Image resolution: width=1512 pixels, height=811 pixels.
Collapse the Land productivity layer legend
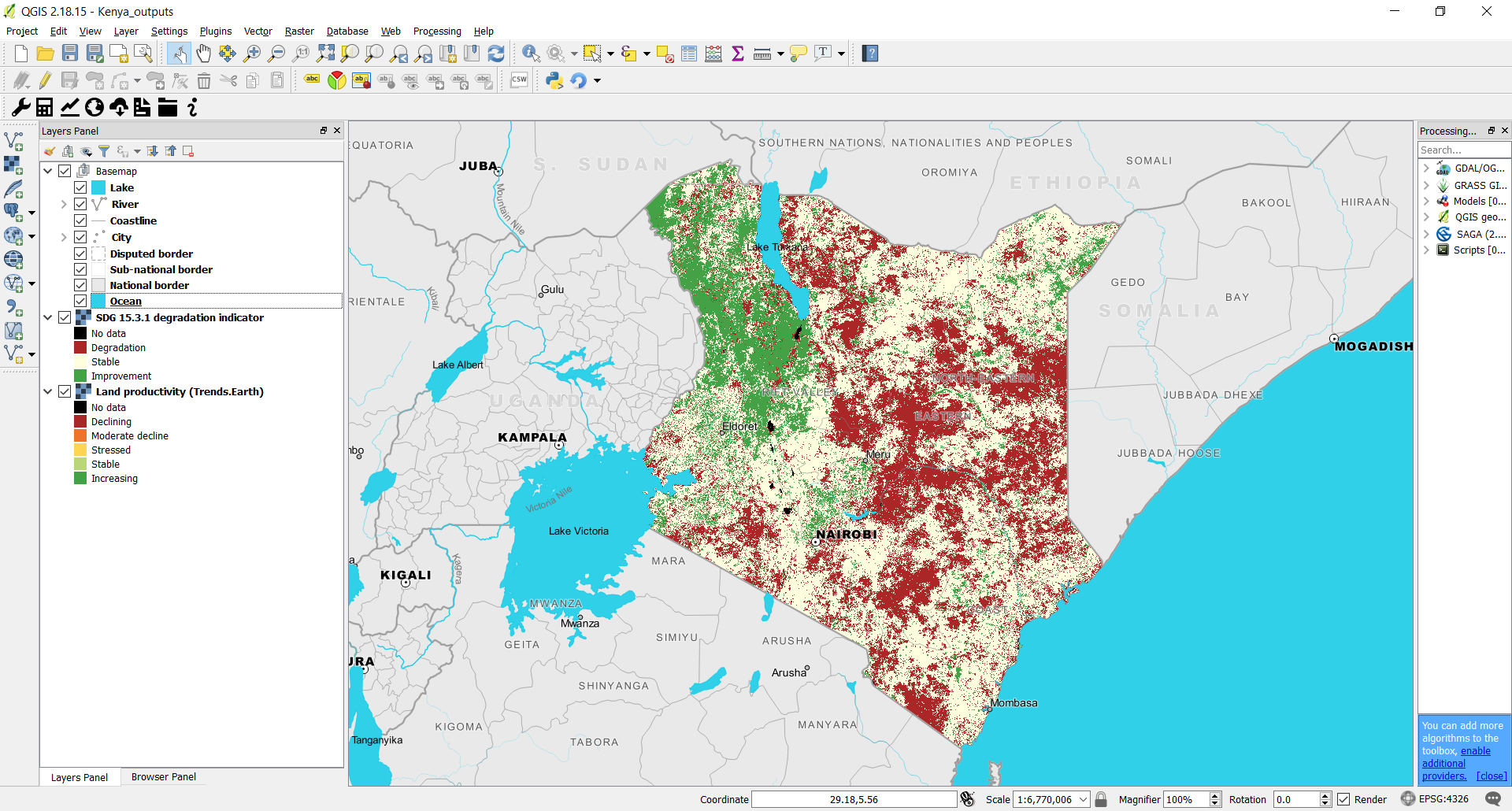[48, 391]
